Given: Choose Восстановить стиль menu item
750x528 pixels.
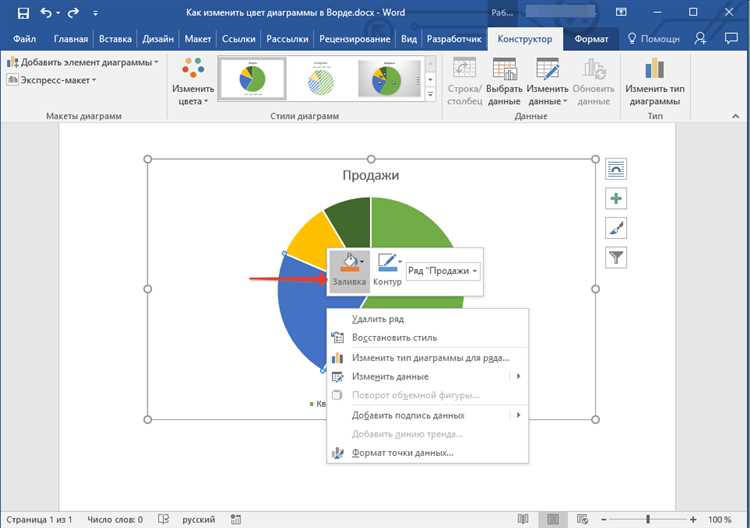Looking at the screenshot, I should (x=427, y=338).
